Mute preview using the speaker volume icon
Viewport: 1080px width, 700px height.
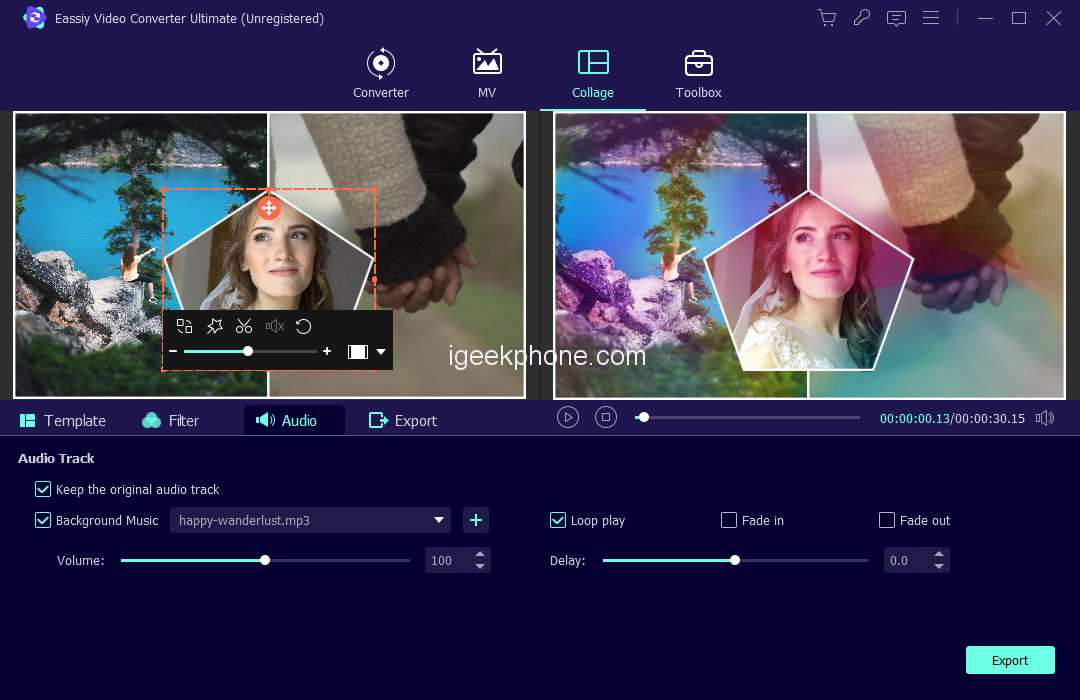pyautogui.click(x=1045, y=418)
